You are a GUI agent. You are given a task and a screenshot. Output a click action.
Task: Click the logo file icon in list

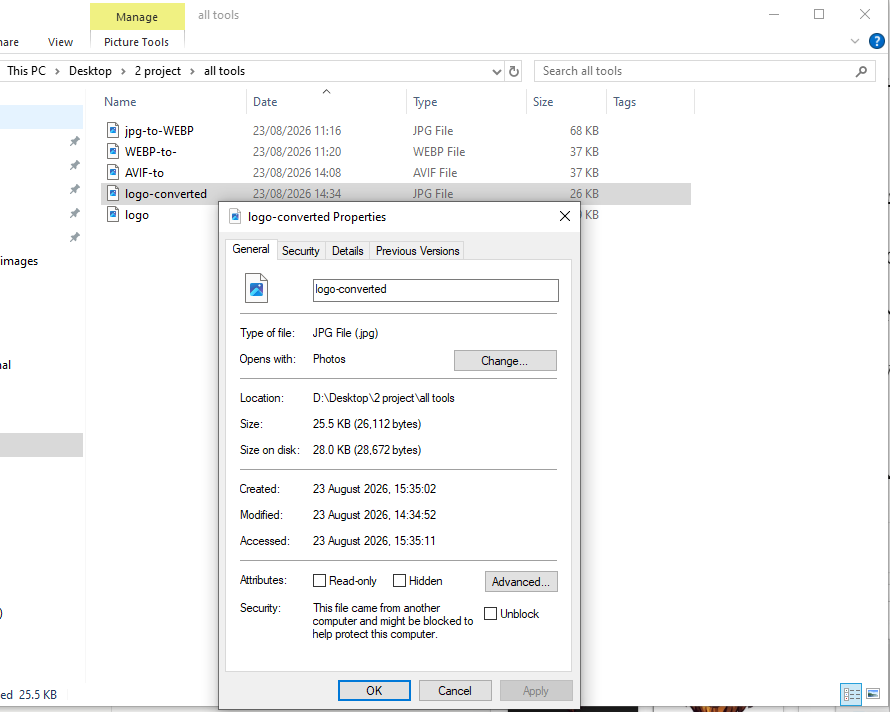[x=113, y=215]
